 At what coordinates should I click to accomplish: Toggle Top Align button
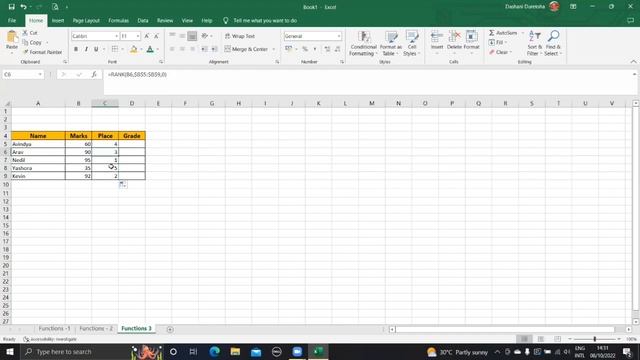pyautogui.click(x=172, y=36)
